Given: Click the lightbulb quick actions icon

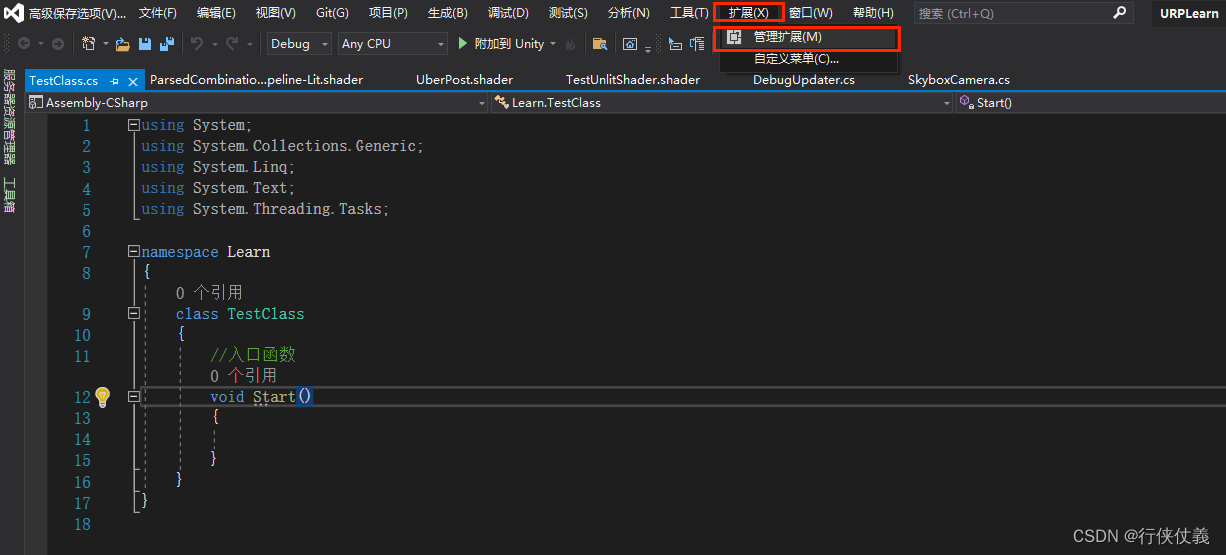Looking at the screenshot, I should (x=102, y=397).
